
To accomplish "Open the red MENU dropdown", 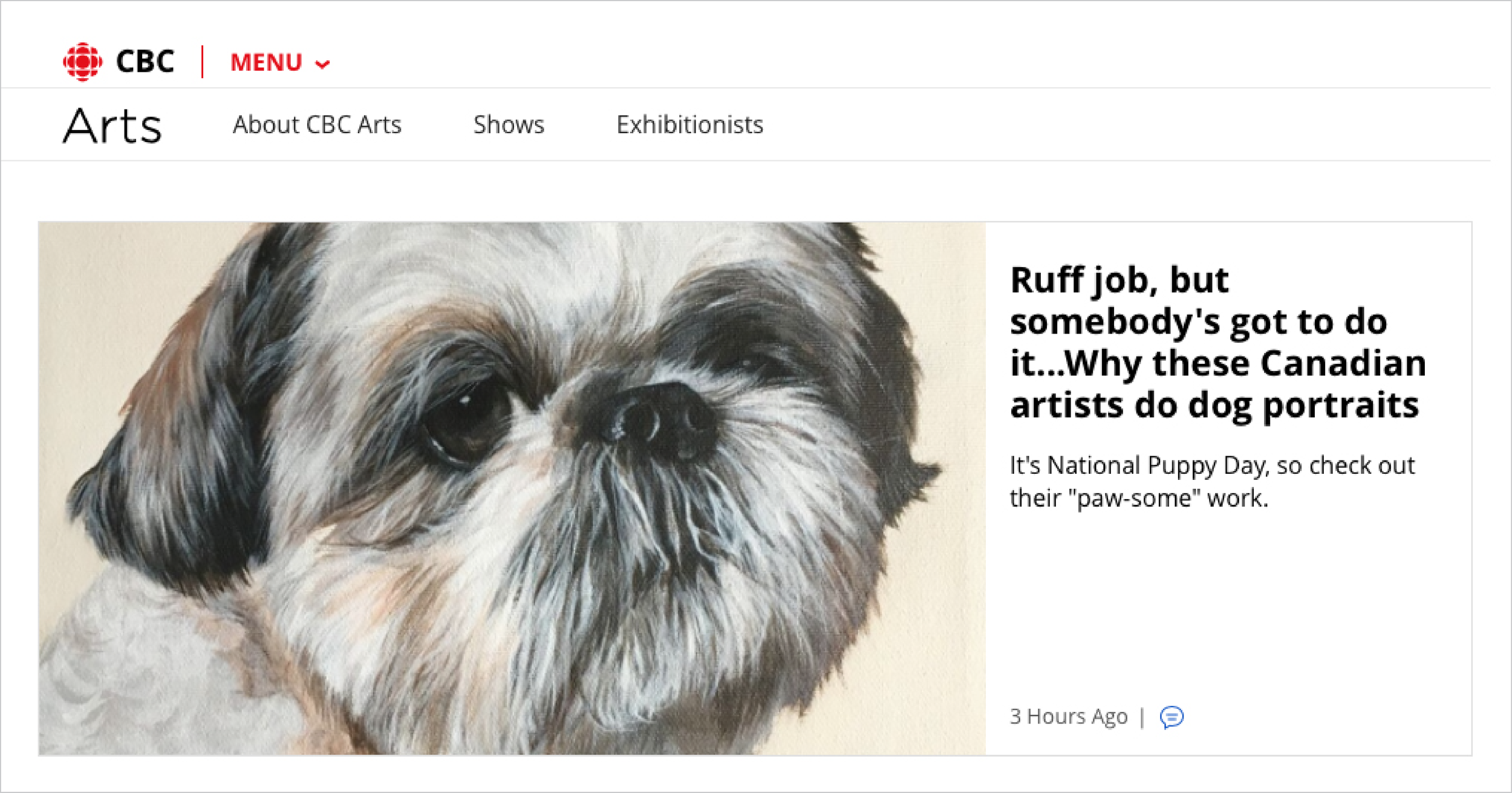I will click(280, 63).
